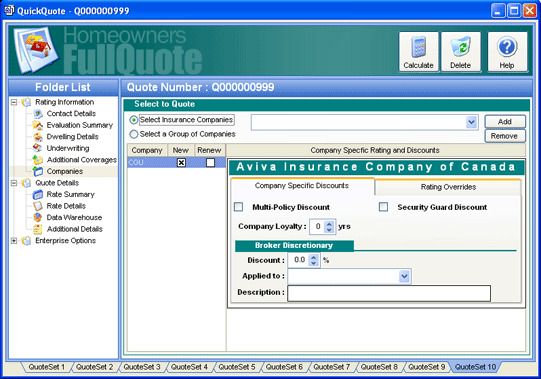Increase Broker Discretionary Discount percent
The image size is (541, 379).
point(314,257)
